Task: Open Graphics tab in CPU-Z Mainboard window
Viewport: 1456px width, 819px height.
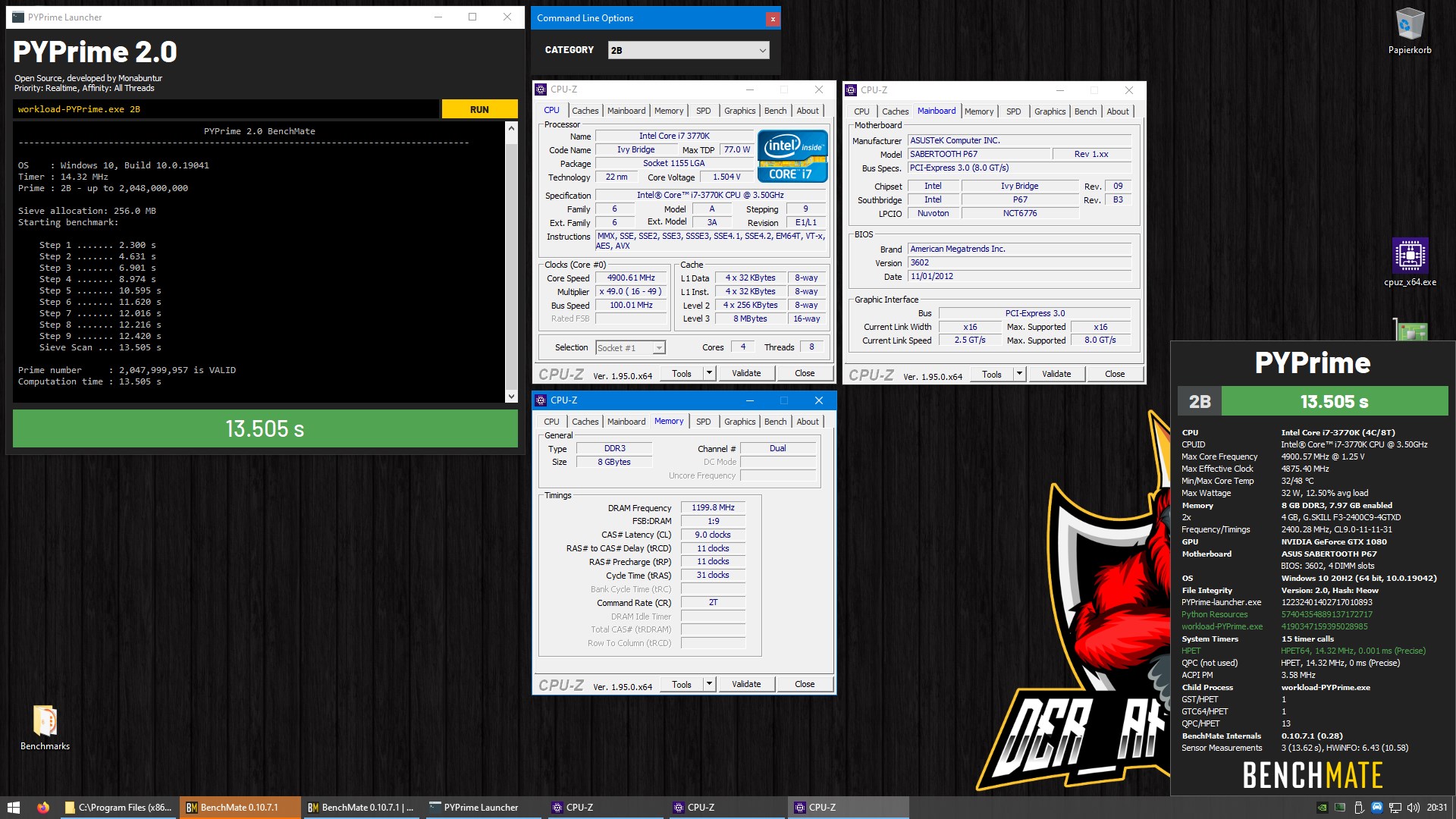Action: click(1050, 111)
